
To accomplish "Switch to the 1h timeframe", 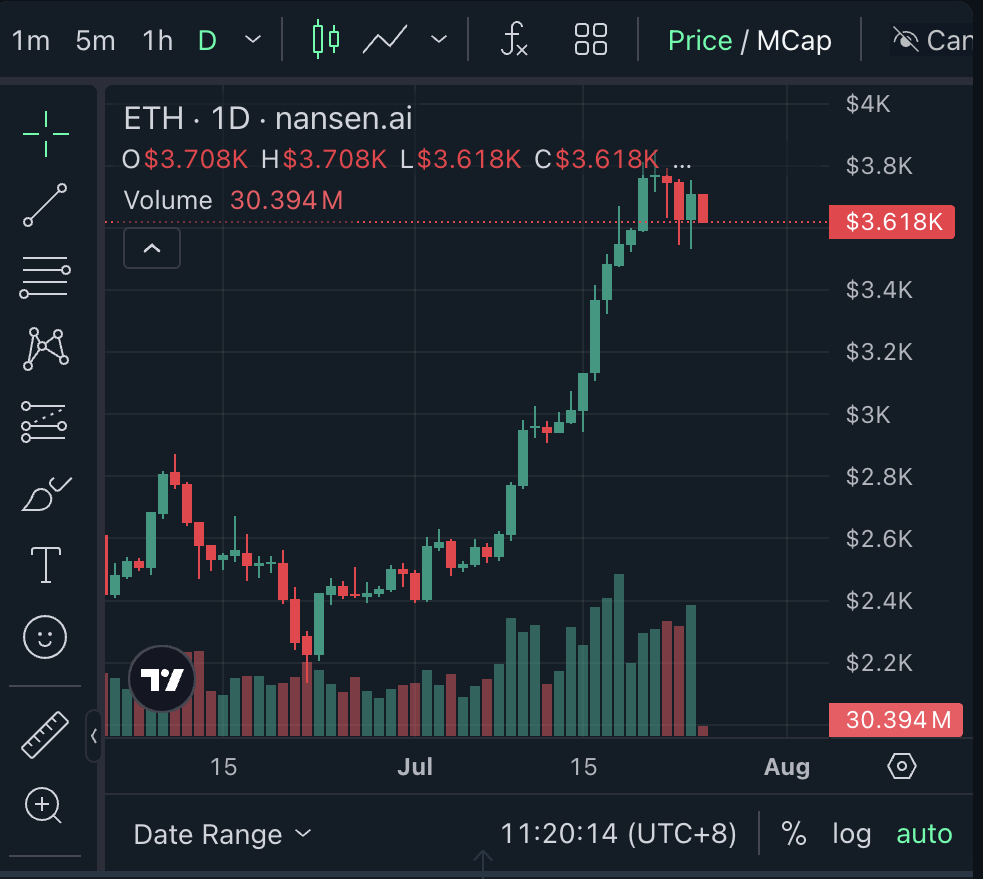I will (x=156, y=40).
